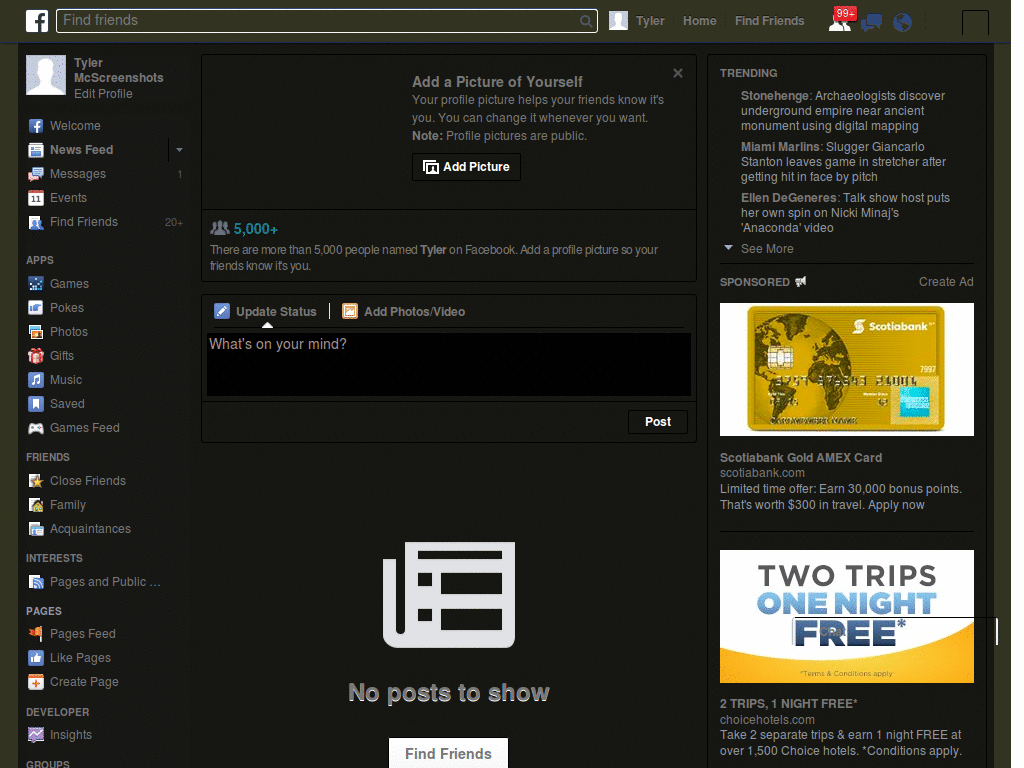
Task: Click the Saved bookmark icon
Action: coord(36,404)
